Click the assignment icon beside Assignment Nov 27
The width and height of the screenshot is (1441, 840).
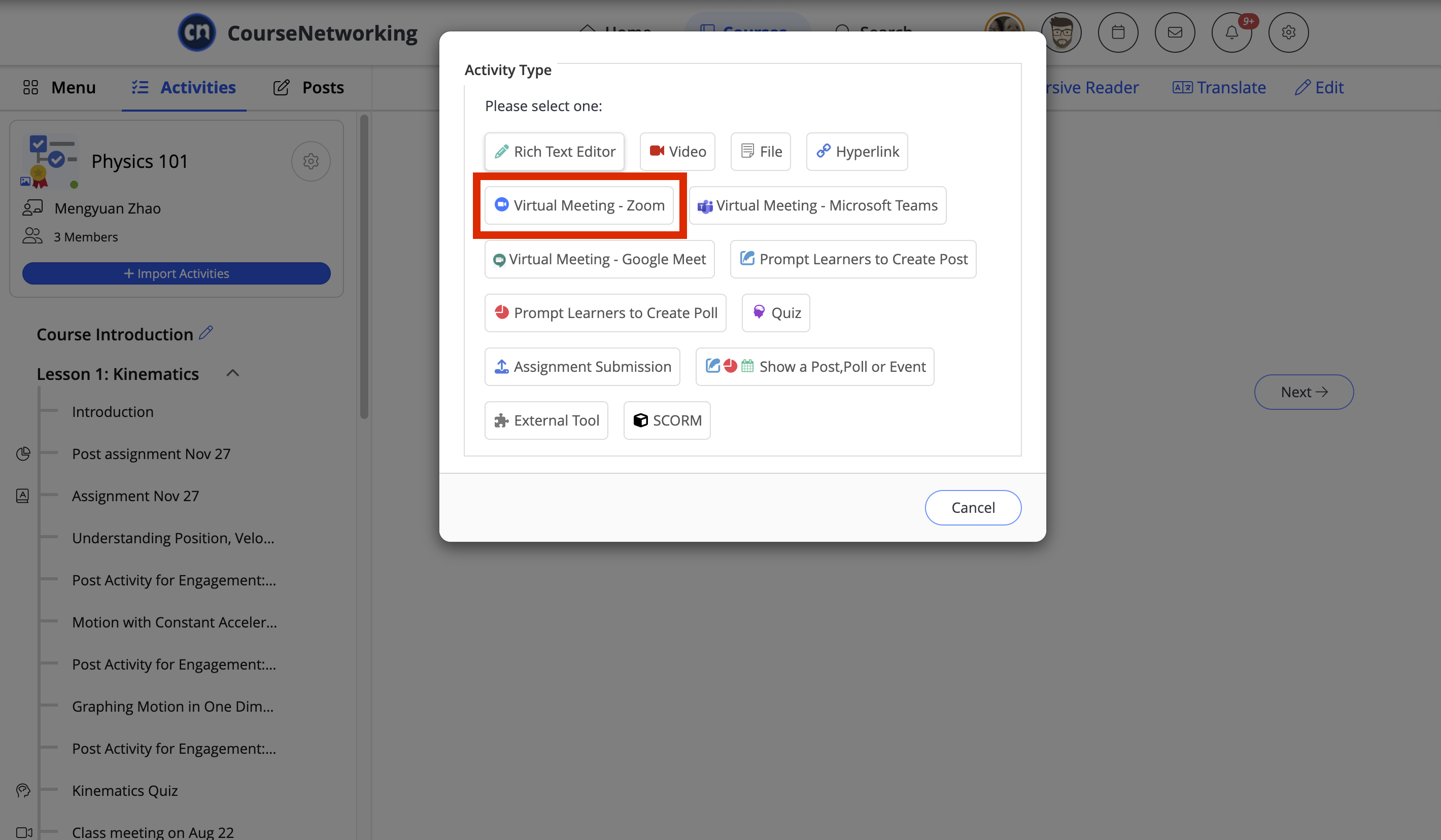click(x=23, y=496)
